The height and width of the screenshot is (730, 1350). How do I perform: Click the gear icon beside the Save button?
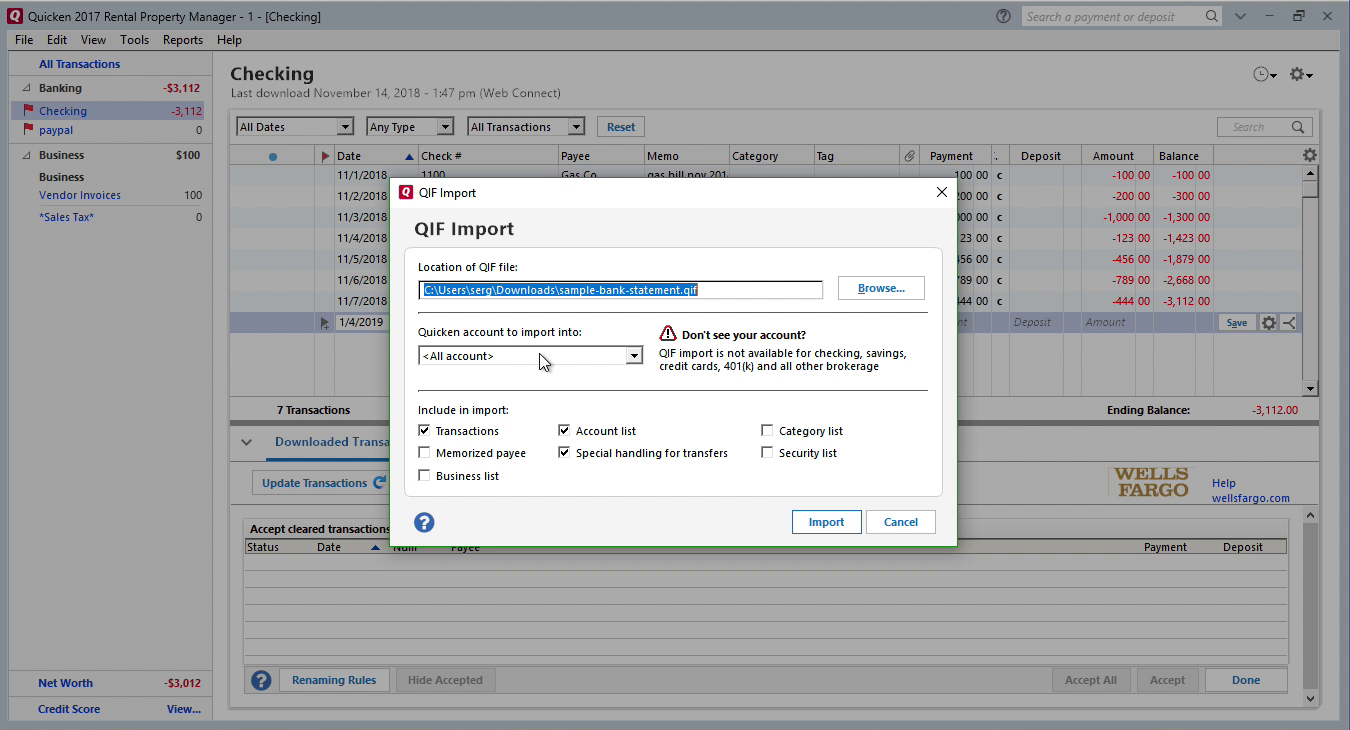(1269, 322)
